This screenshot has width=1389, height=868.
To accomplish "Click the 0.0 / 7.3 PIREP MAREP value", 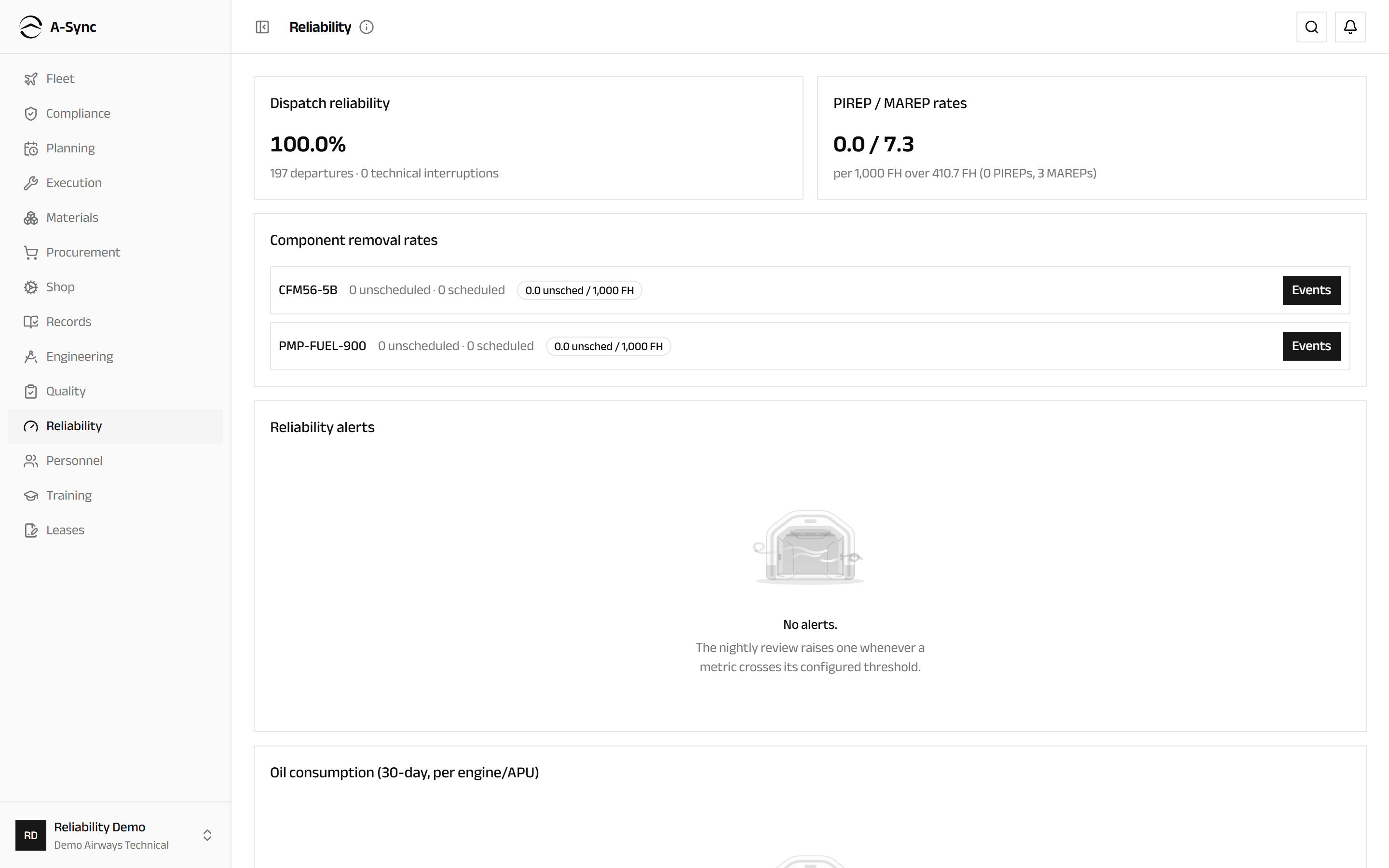I will coord(873,144).
